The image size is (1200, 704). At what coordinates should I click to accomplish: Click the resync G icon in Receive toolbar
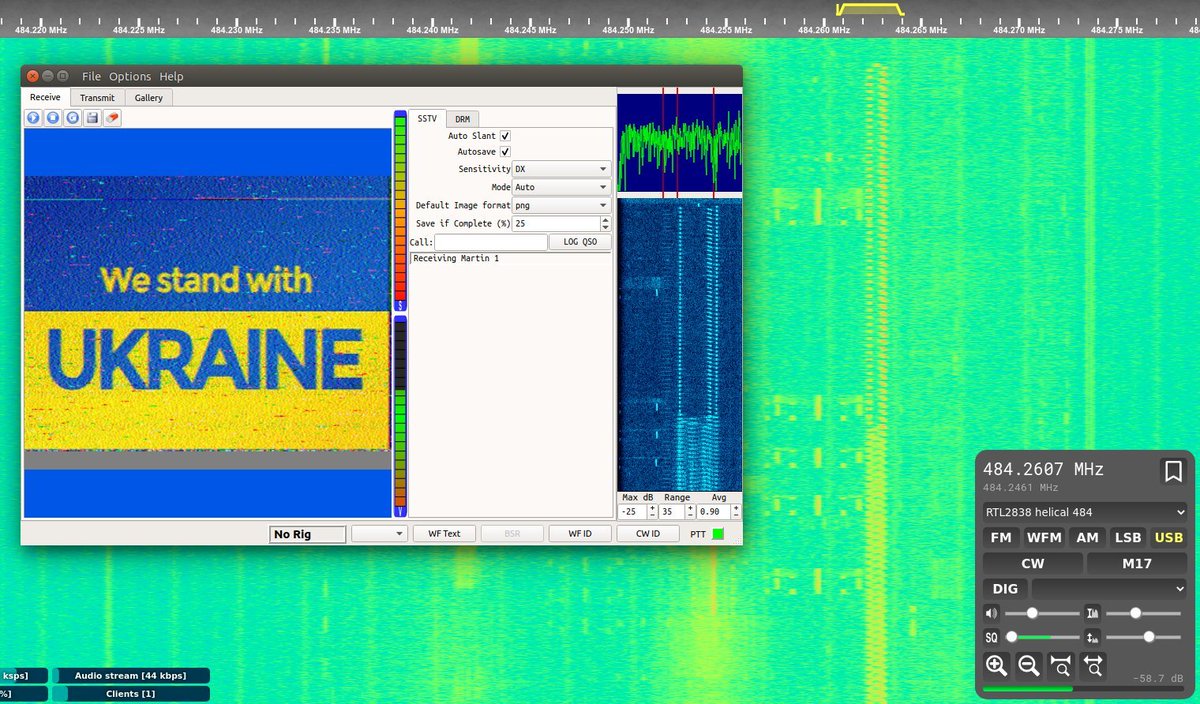73,118
